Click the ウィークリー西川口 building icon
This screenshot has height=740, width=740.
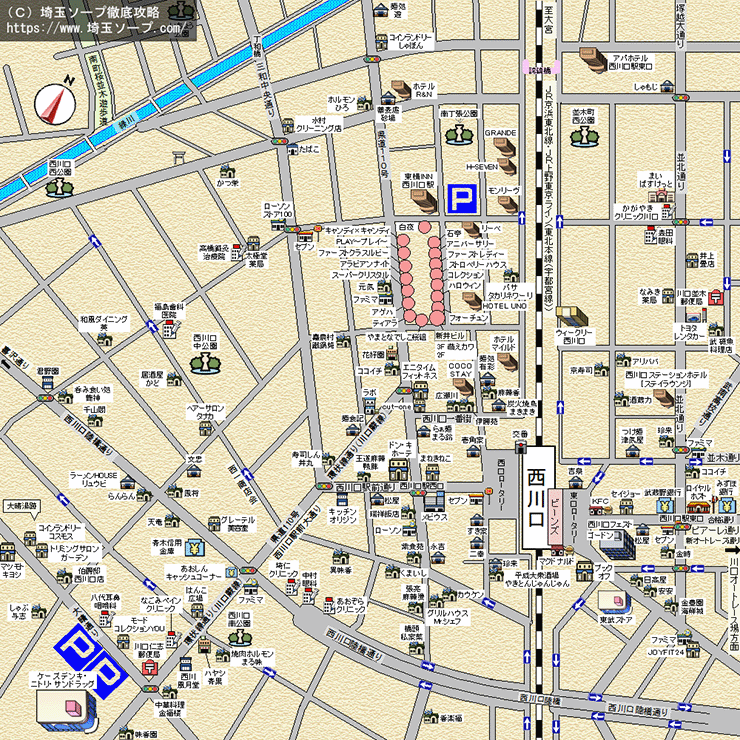[x=572, y=317]
